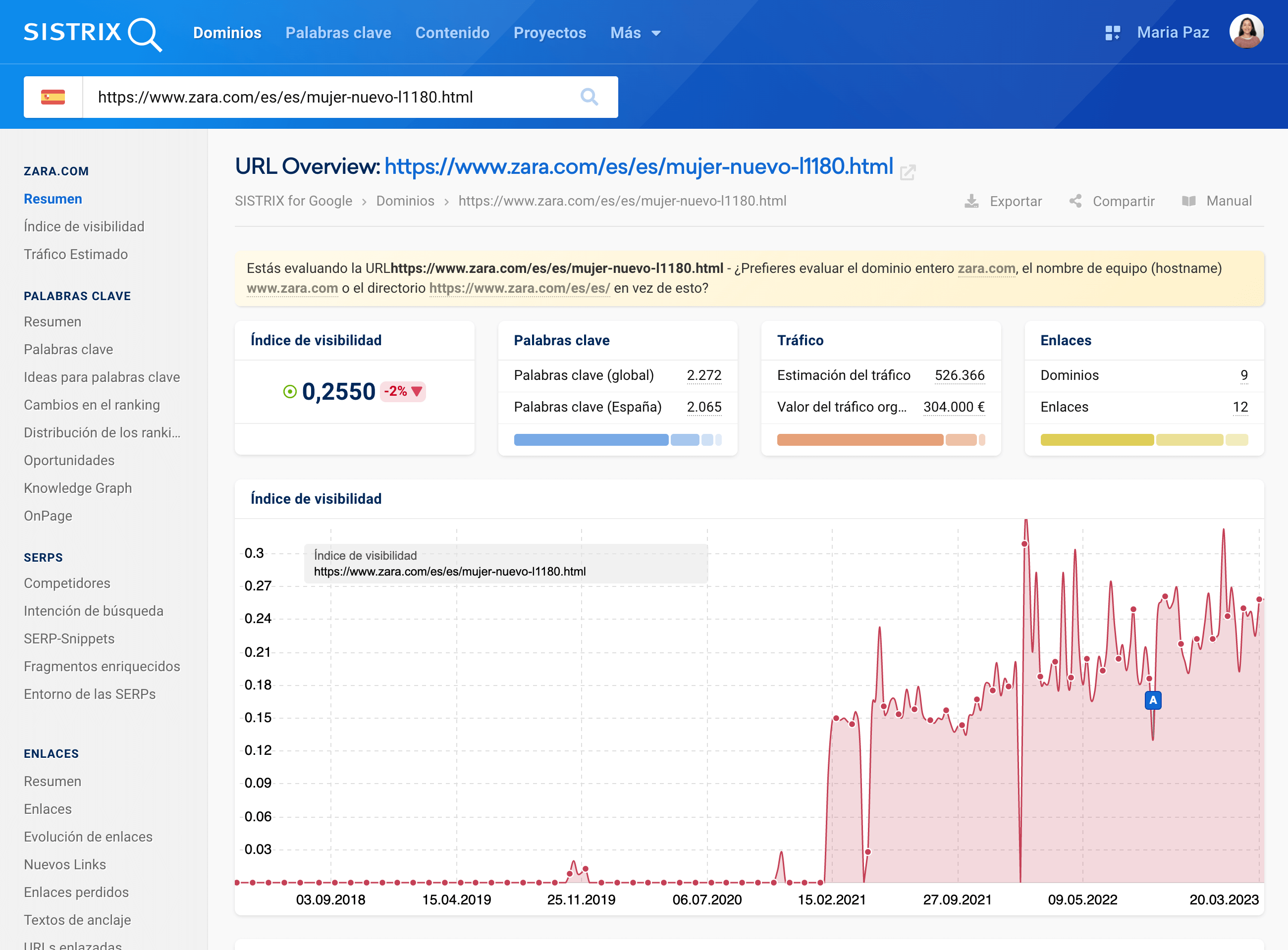Open Ideas para palabras clave
1288x950 pixels.
(102, 376)
